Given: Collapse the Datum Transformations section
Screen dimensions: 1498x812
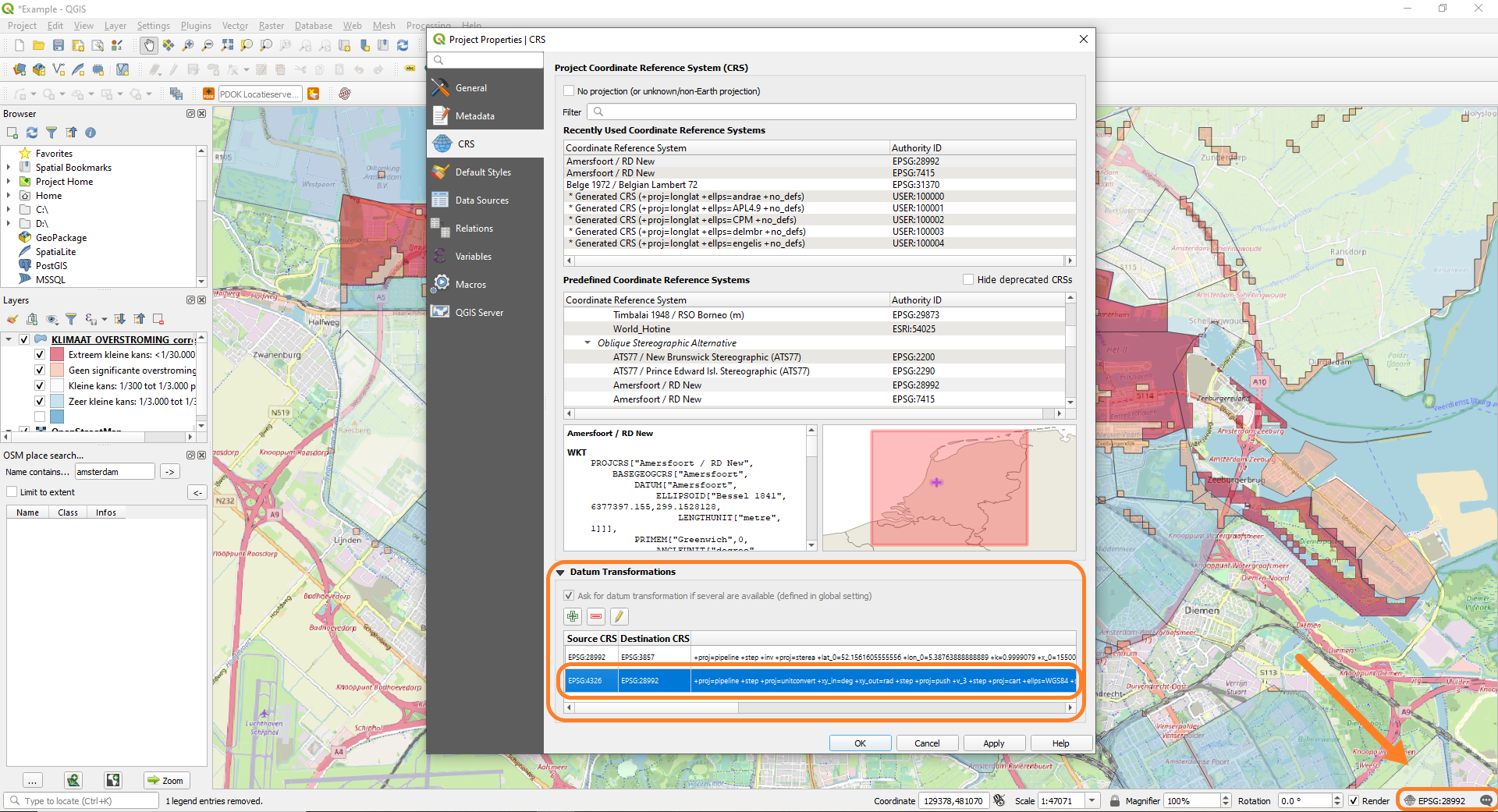Looking at the screenshot, I should [x=560, y=572].
